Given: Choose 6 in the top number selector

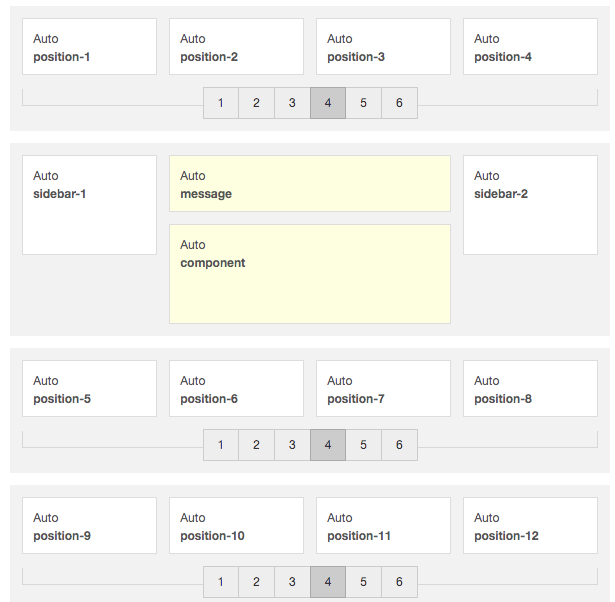Looking at the screenshot, I should [399, 103].
